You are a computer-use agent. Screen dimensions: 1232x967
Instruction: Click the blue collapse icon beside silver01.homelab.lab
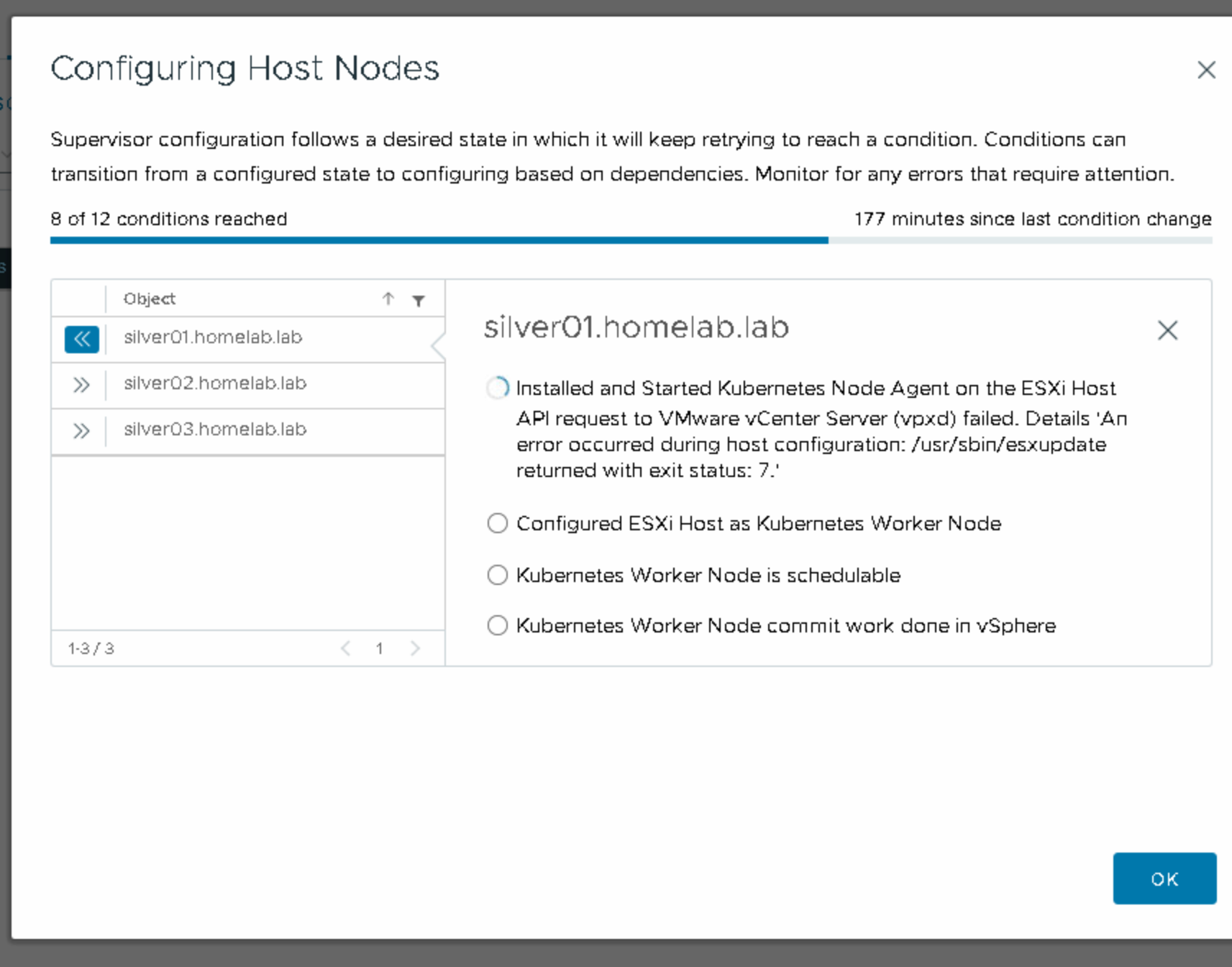pos(81,340)
